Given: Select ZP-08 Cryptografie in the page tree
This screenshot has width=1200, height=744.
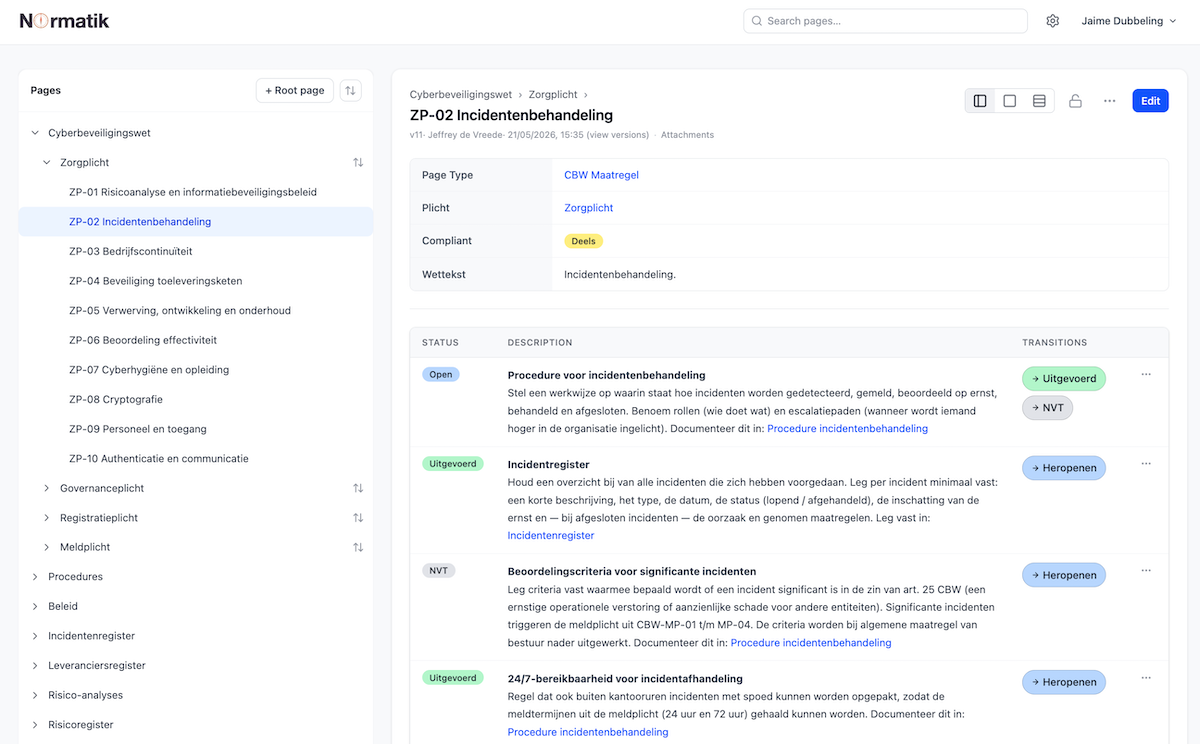Looking at the screenshot, I should coord(115,399).
